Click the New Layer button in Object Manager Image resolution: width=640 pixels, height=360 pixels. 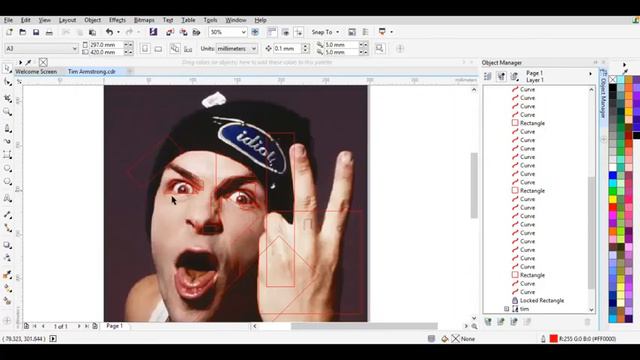coord(488,322)
